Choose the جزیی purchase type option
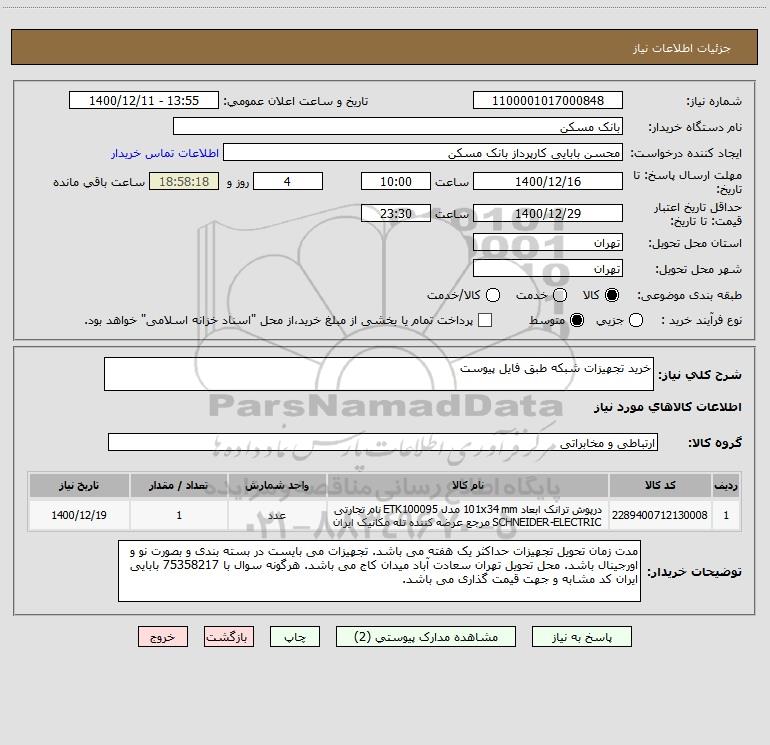 [x=635, y=320]
